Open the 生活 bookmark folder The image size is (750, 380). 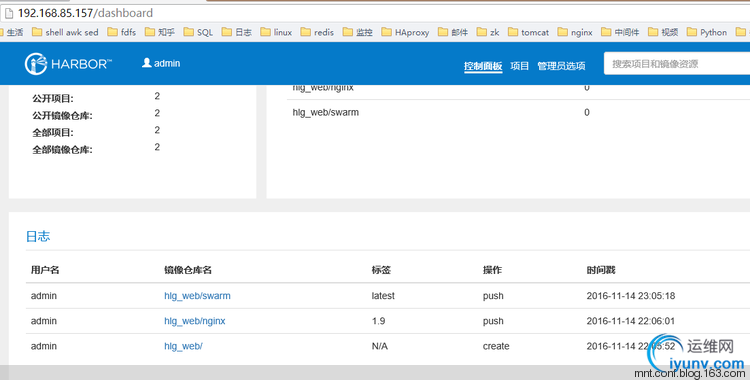coord(11,32)
